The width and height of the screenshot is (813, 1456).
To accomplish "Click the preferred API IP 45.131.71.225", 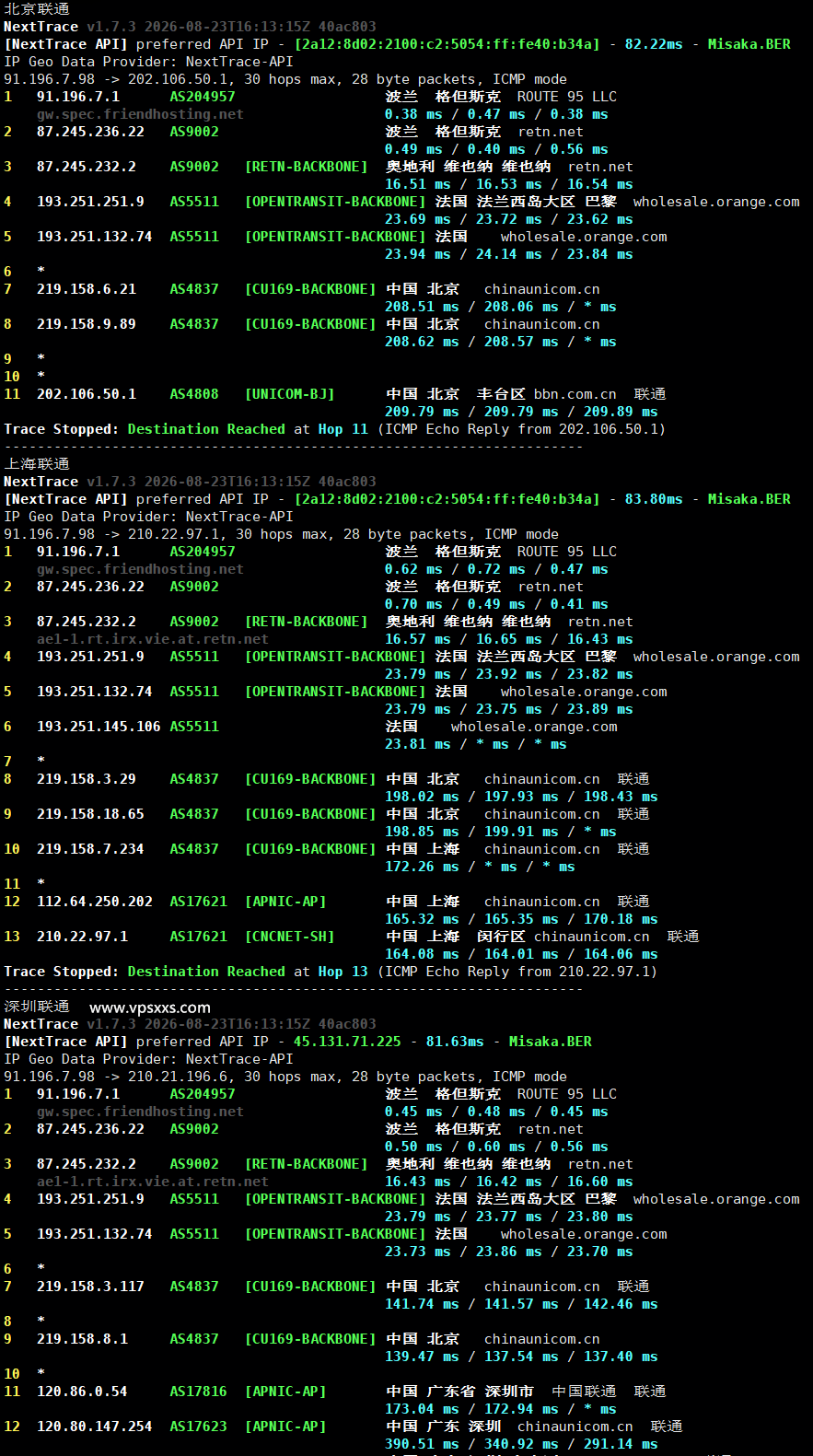I will click(x=347, y=1042).
